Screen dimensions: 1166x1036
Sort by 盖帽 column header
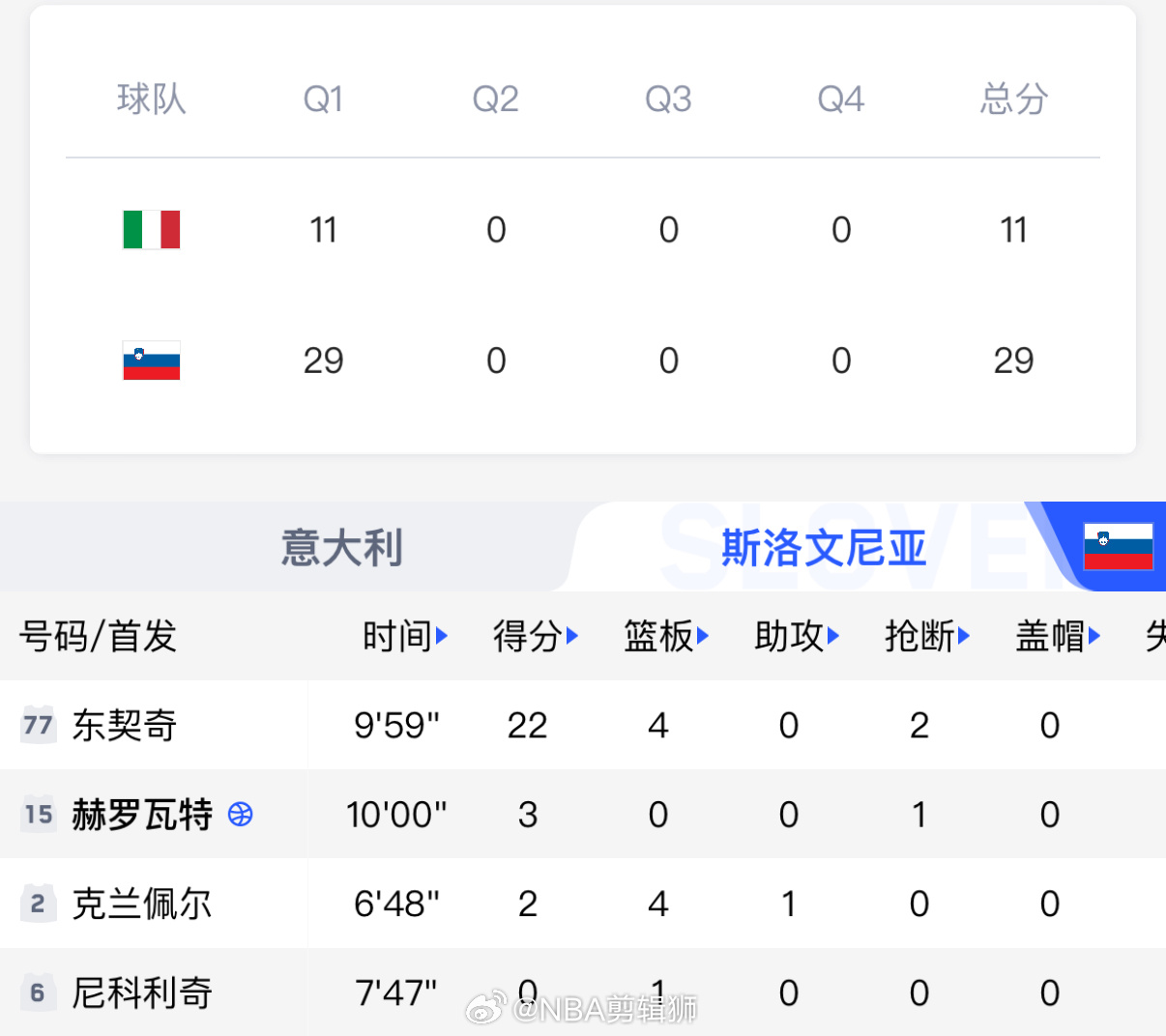pyautogui.click(x=1058, y=636)
